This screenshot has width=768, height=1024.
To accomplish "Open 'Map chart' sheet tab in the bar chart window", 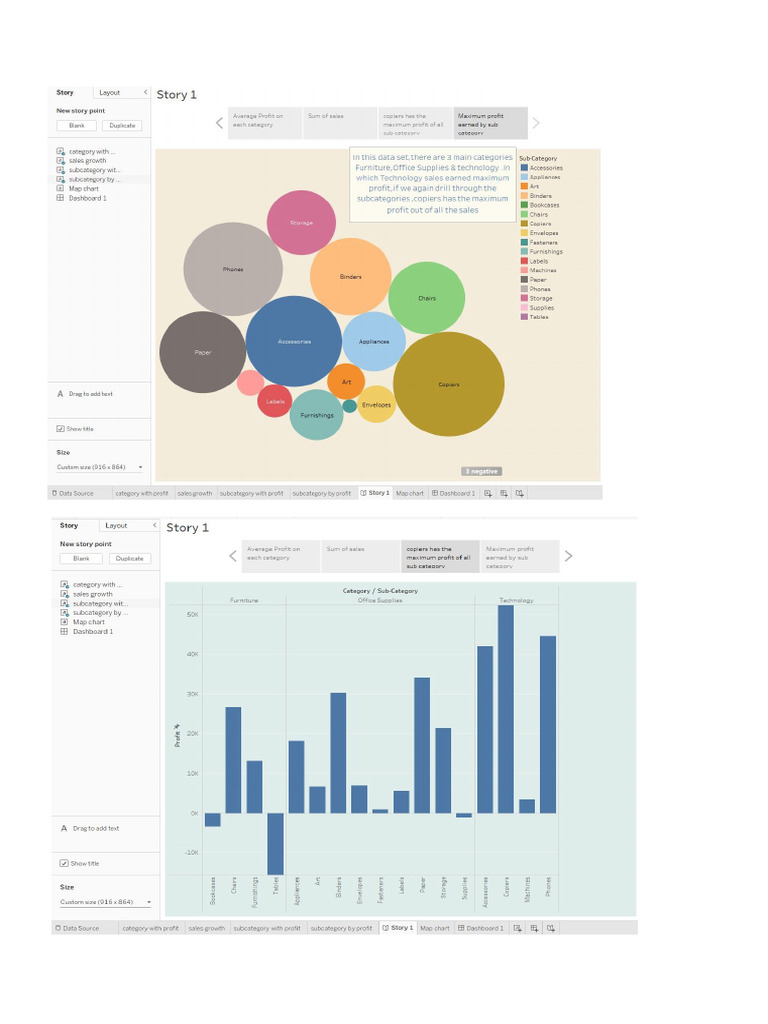I will coord(434,928).
